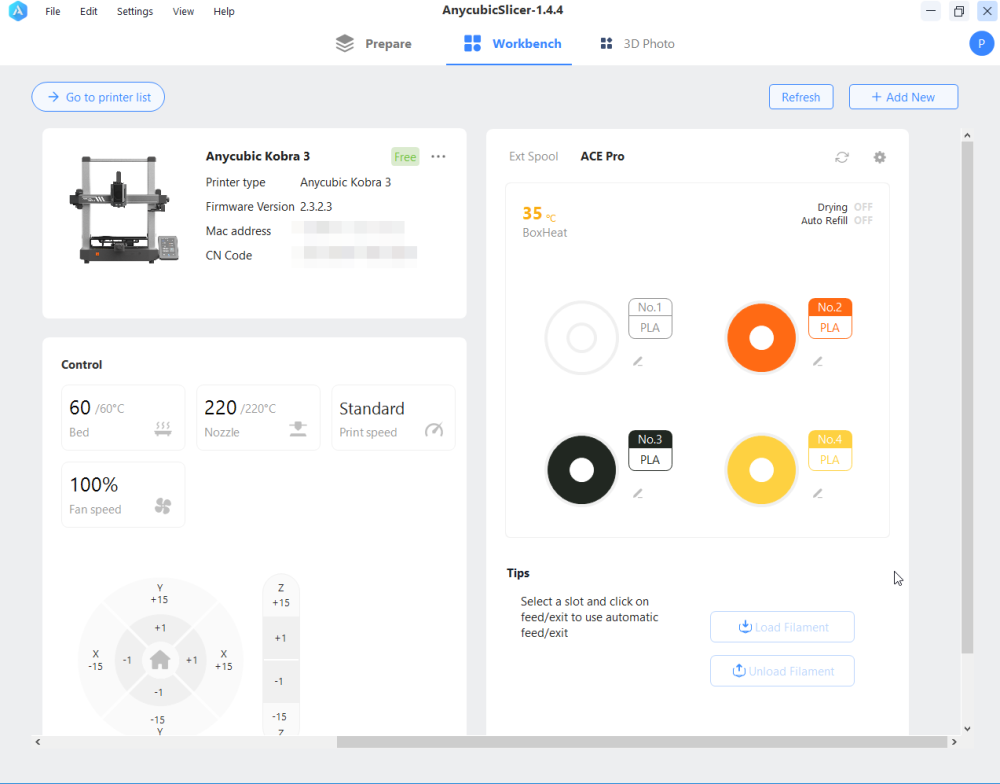The width and height of the screenshot is (1000, 784).
Task: Open the Kobra 3 more options menu
Action: coord(438,156)
